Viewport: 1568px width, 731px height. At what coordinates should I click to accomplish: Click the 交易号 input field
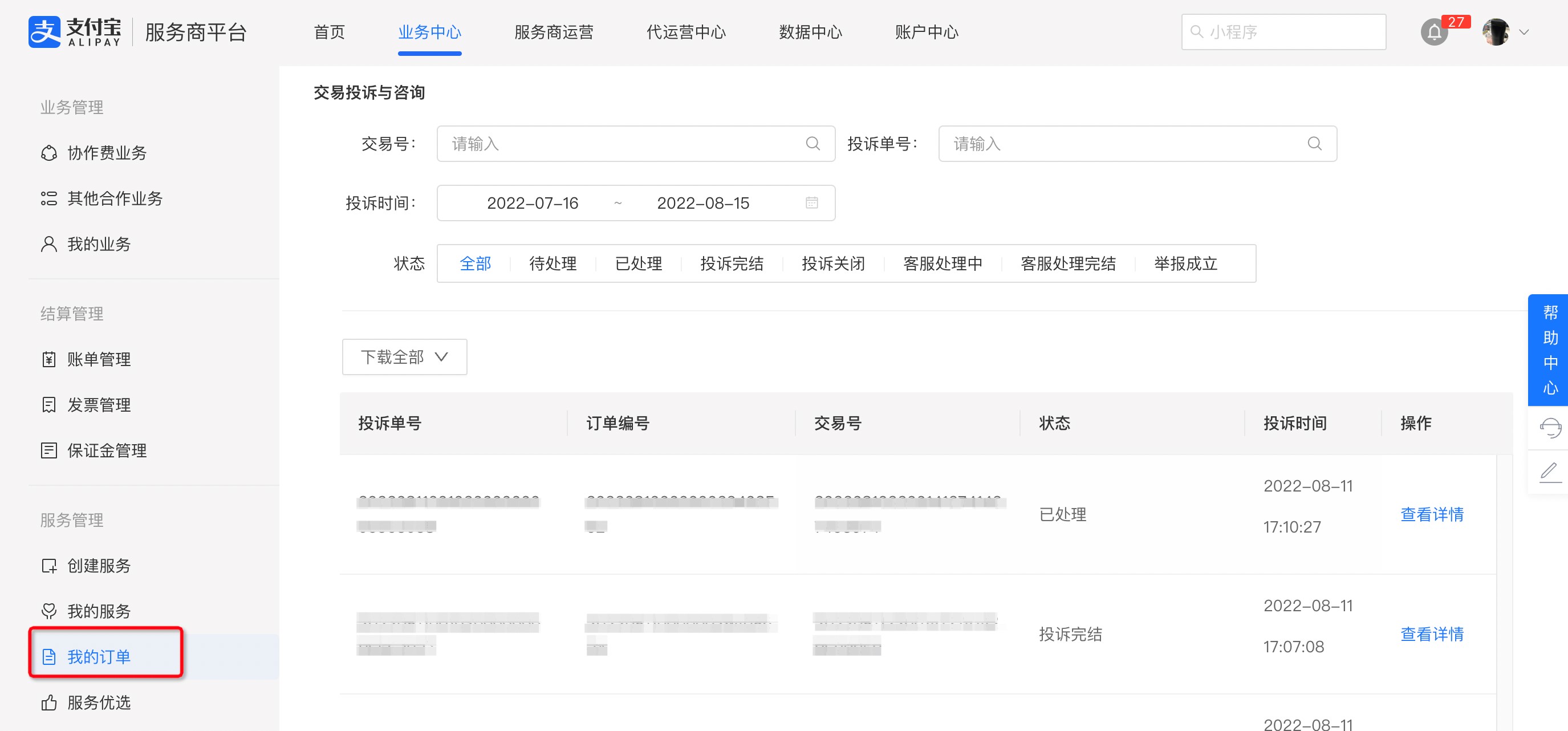tap(636, 144)
